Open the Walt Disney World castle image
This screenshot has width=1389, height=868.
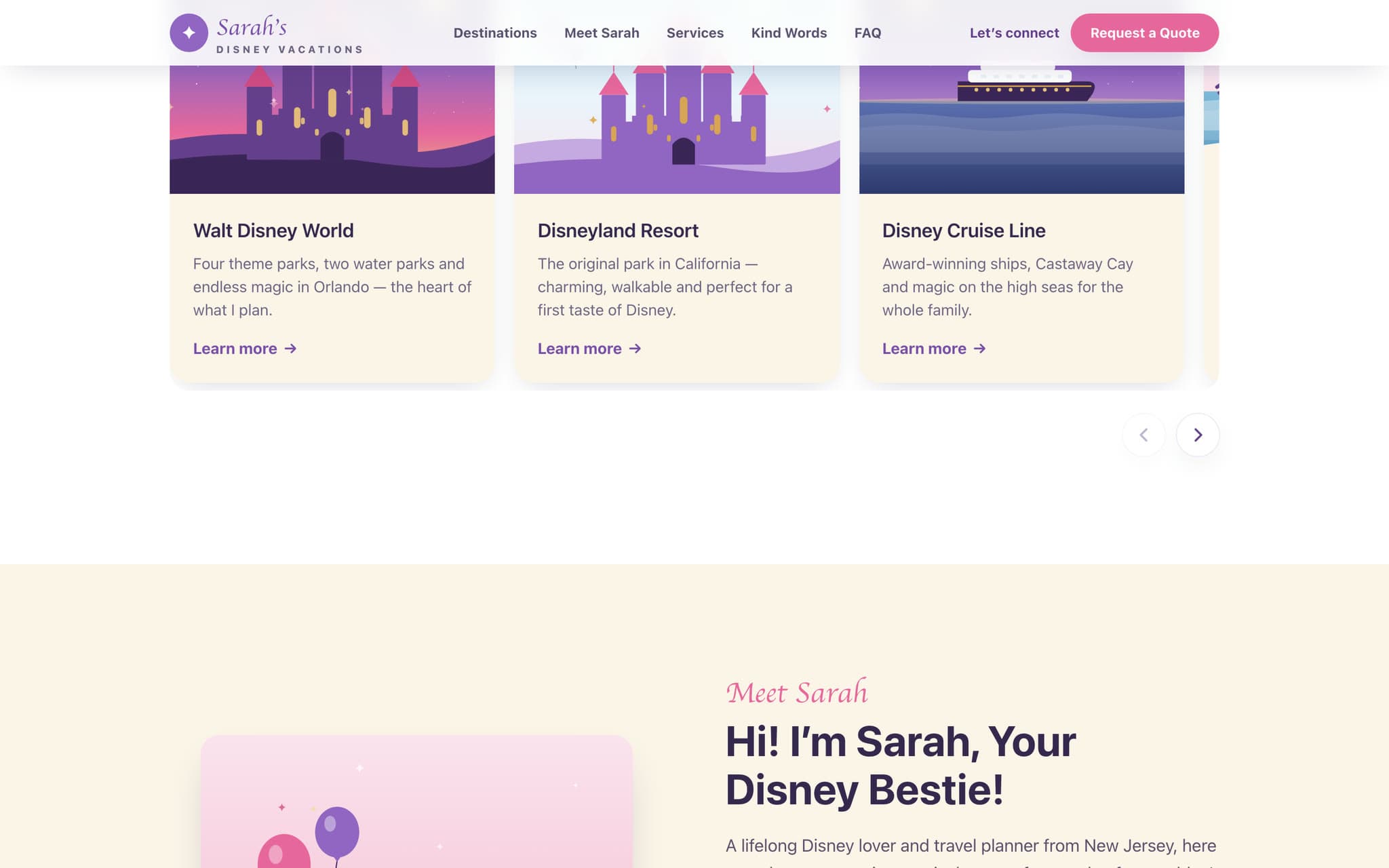coord(332,130)
